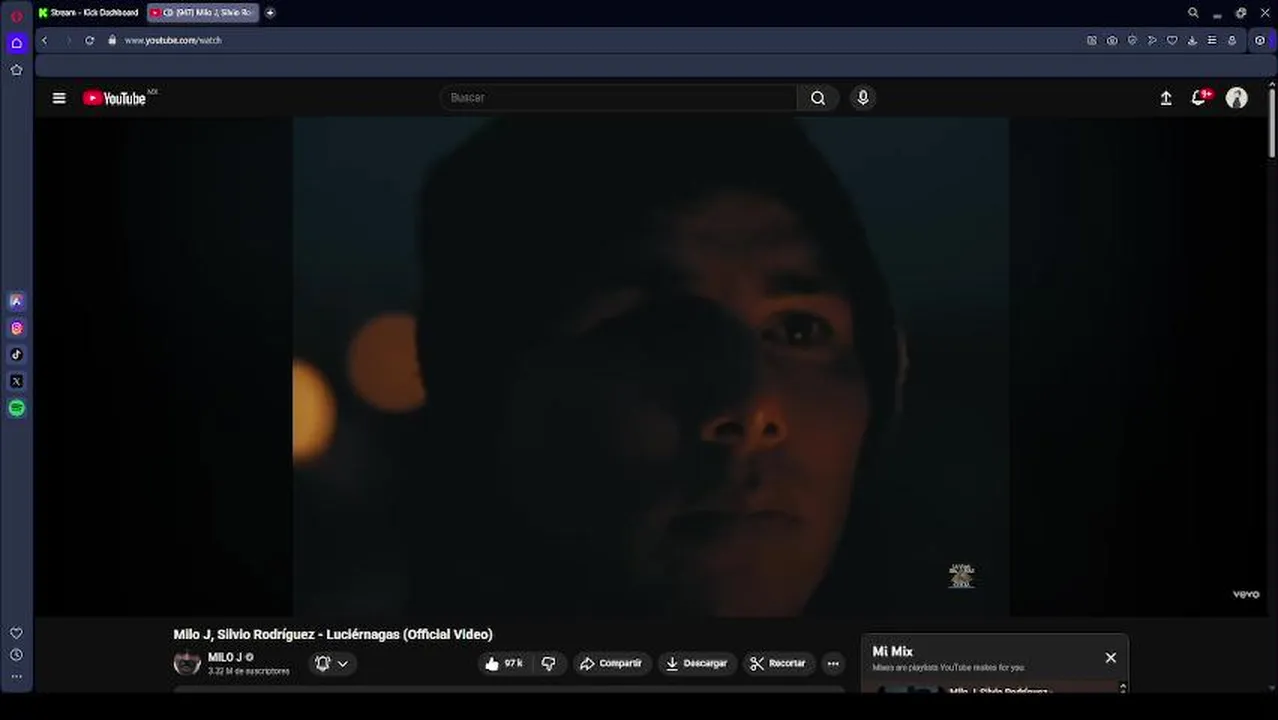Expand the notification bell preference dropdown
The width and height of the screenshot is (1278, 720).
click(332, 663)
